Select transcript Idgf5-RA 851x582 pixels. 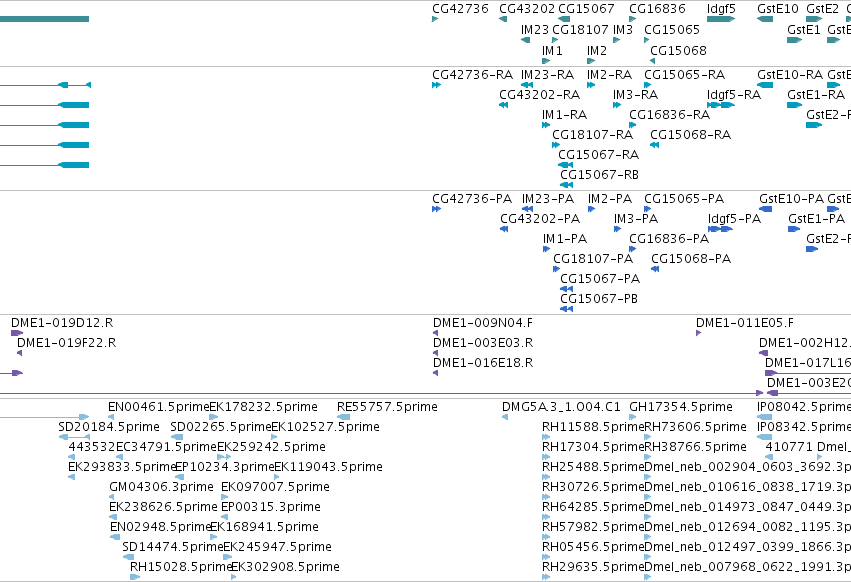coord(734,95)
